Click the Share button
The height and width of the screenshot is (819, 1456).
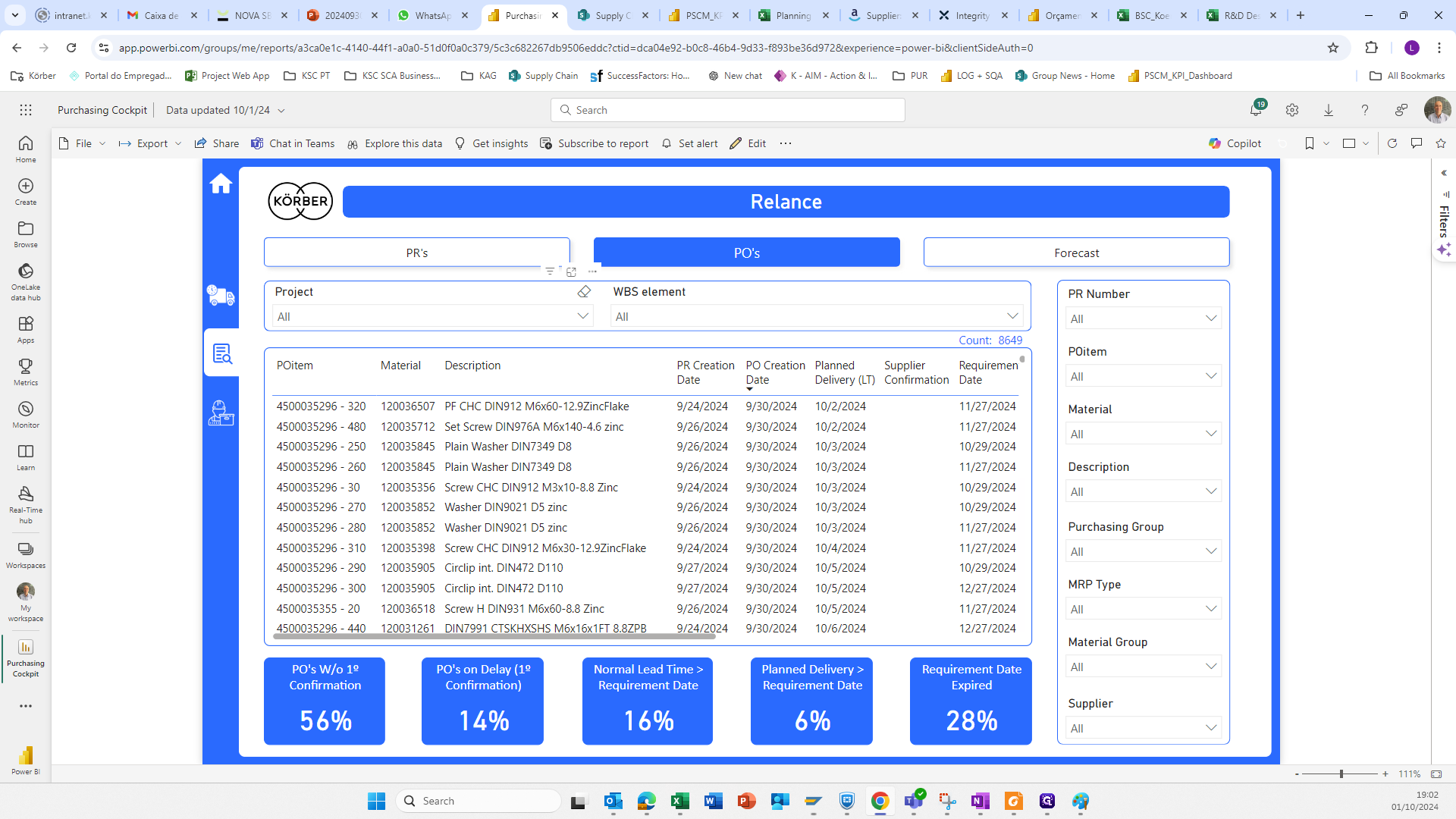pyautogui.click(x=217, y=143)
